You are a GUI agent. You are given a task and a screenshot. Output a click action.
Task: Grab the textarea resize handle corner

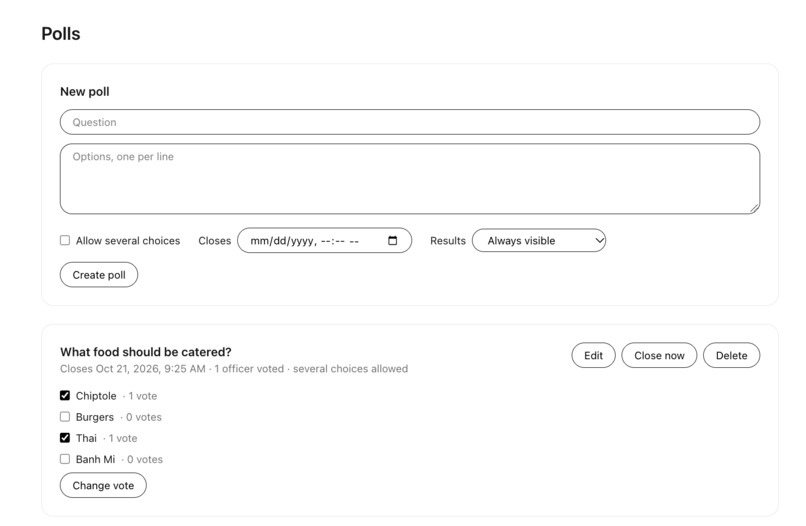[x=754, y=208]
